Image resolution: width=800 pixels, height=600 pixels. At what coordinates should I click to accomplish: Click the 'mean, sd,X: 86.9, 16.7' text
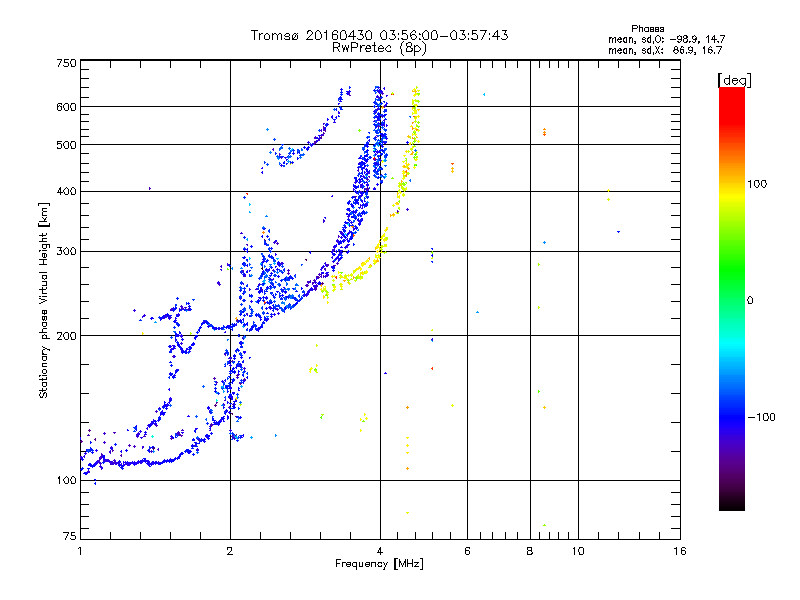pyautogui.click(x=665, y=50)
